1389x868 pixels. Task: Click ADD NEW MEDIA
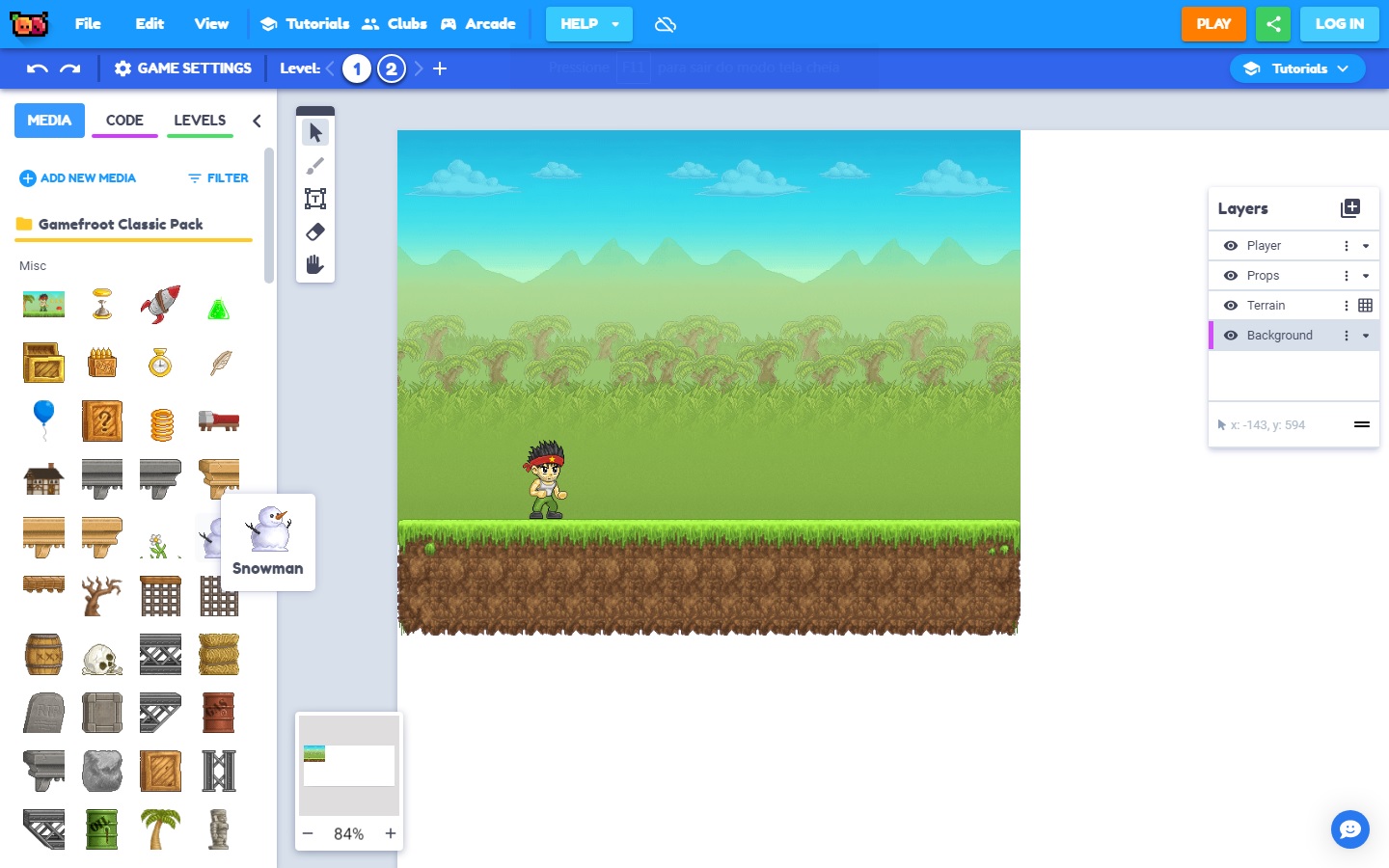pyautogui.click(x=77, y=177)
